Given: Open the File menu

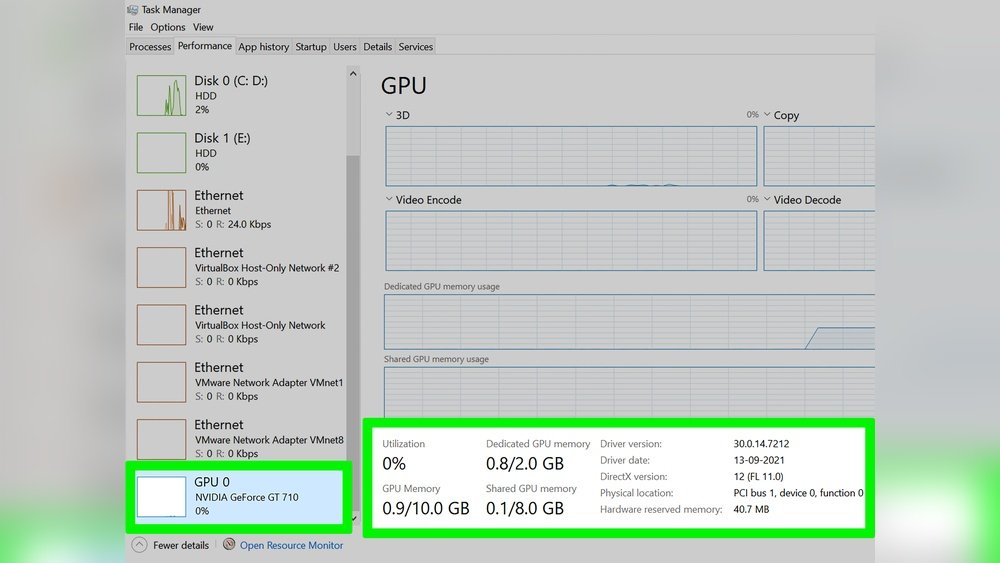Looking at the screenshot, I should click(136, 27).
